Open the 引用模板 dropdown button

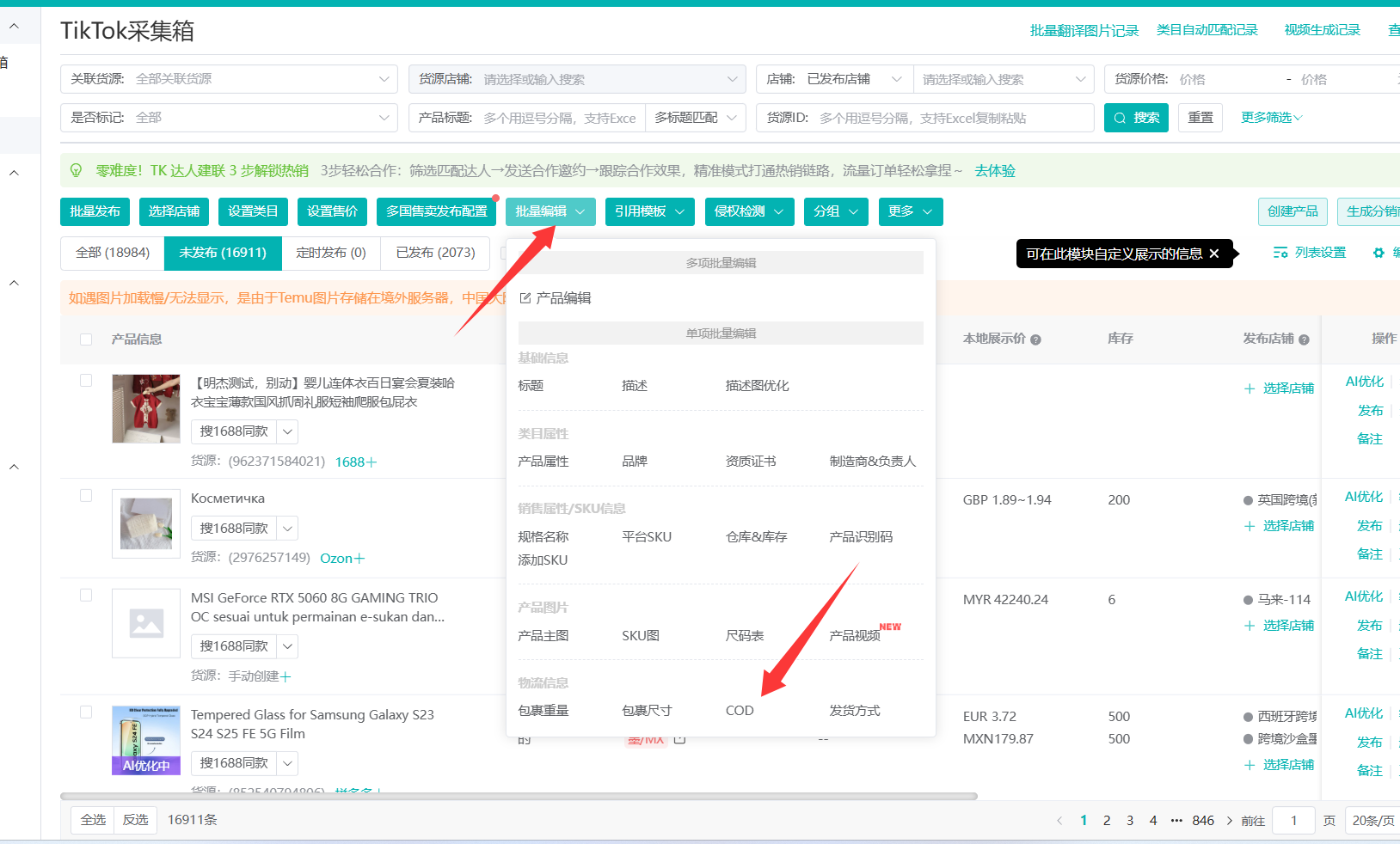point(649,211)
